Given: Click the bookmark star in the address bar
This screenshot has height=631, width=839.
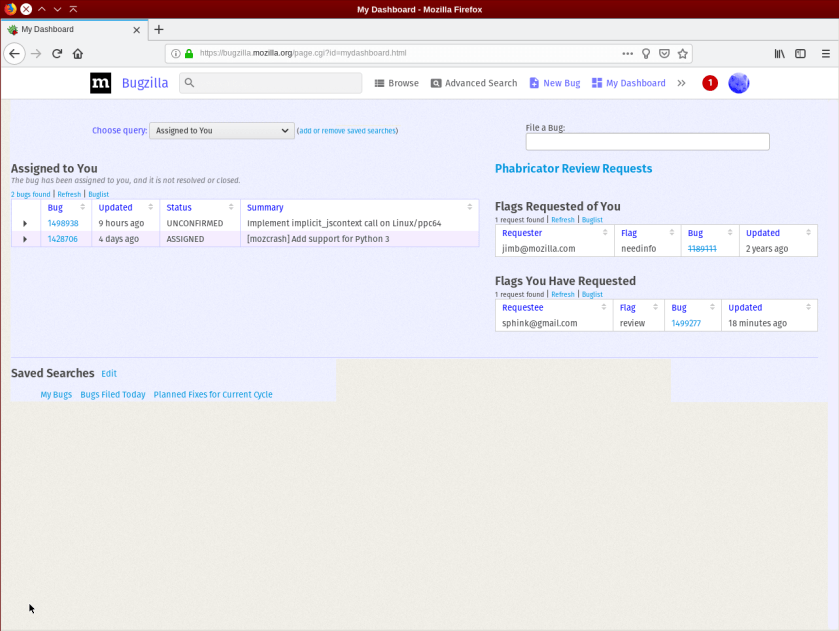Looking at the screenshot, I should pyautogui.click(x=683, y=54).
